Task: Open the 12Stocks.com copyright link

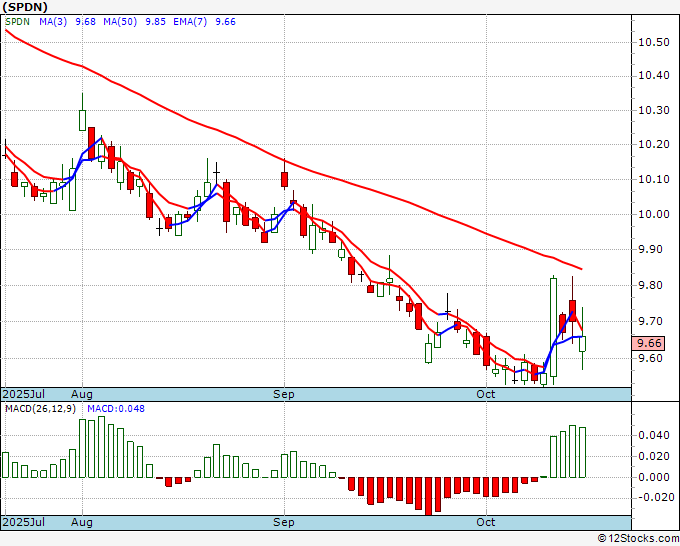Action: [638, 539]
